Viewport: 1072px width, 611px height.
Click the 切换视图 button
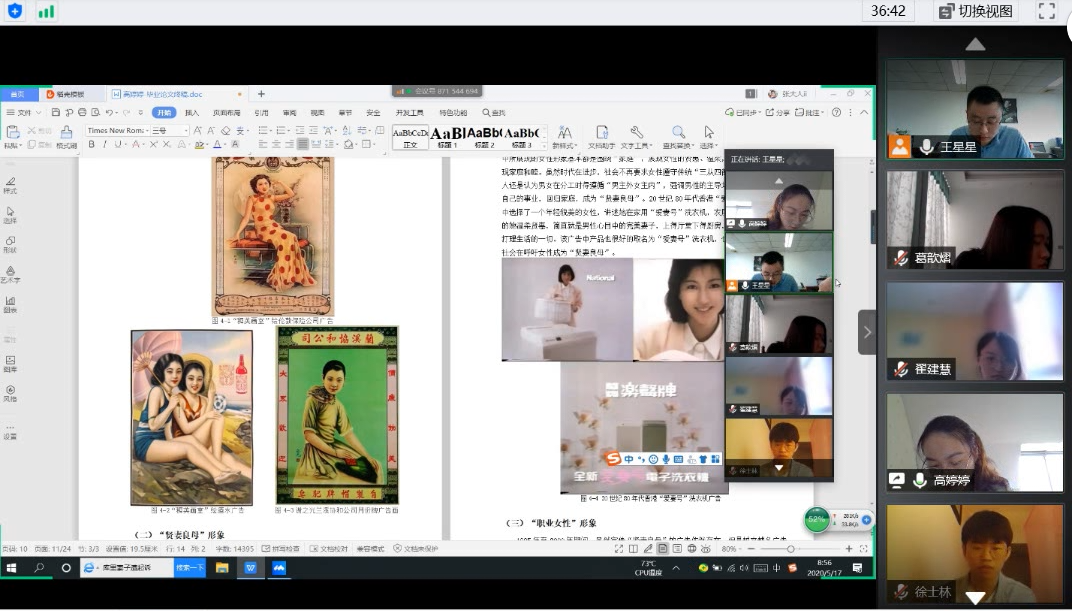pyautogui.click(x=975, y=11)
